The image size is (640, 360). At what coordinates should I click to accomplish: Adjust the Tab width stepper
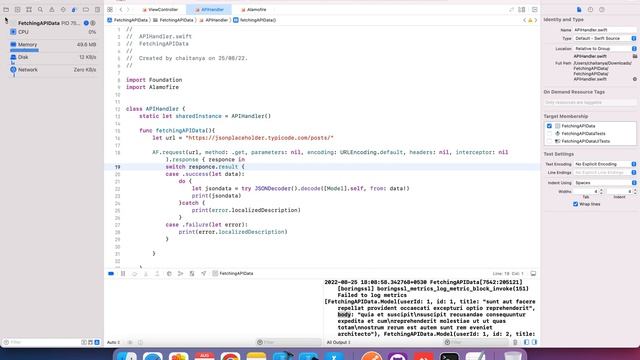pos(601,191)
